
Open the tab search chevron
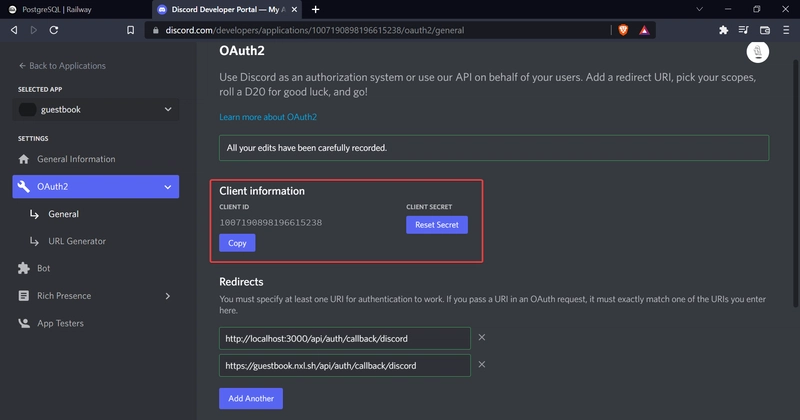point(699,9)
